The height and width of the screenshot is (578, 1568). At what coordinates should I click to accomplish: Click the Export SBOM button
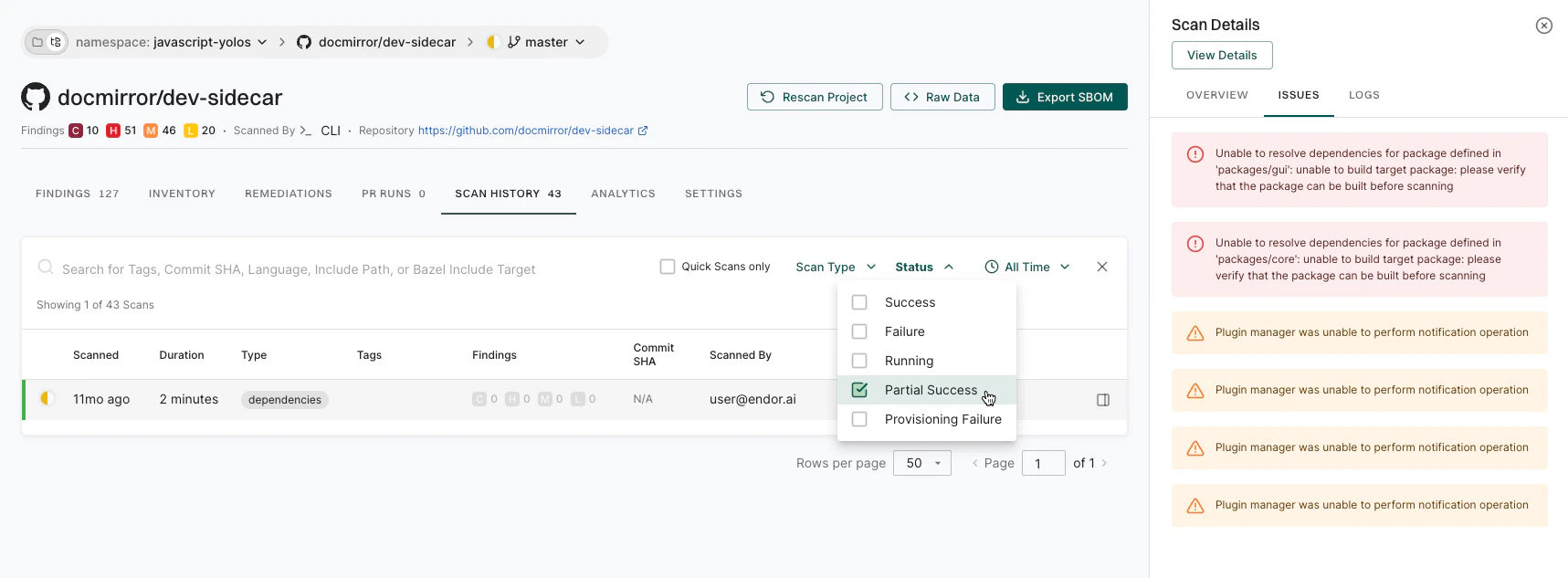click(x=1065, y=97)
